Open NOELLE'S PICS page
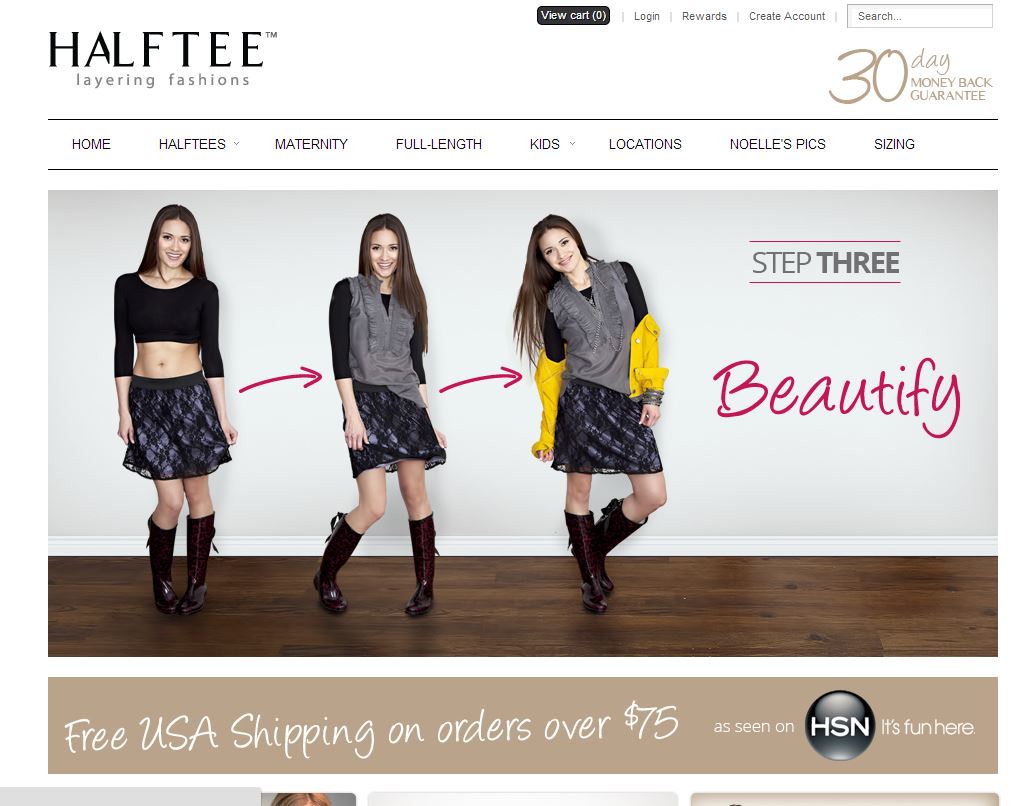The image size is (1027, 806). (777, 144)
